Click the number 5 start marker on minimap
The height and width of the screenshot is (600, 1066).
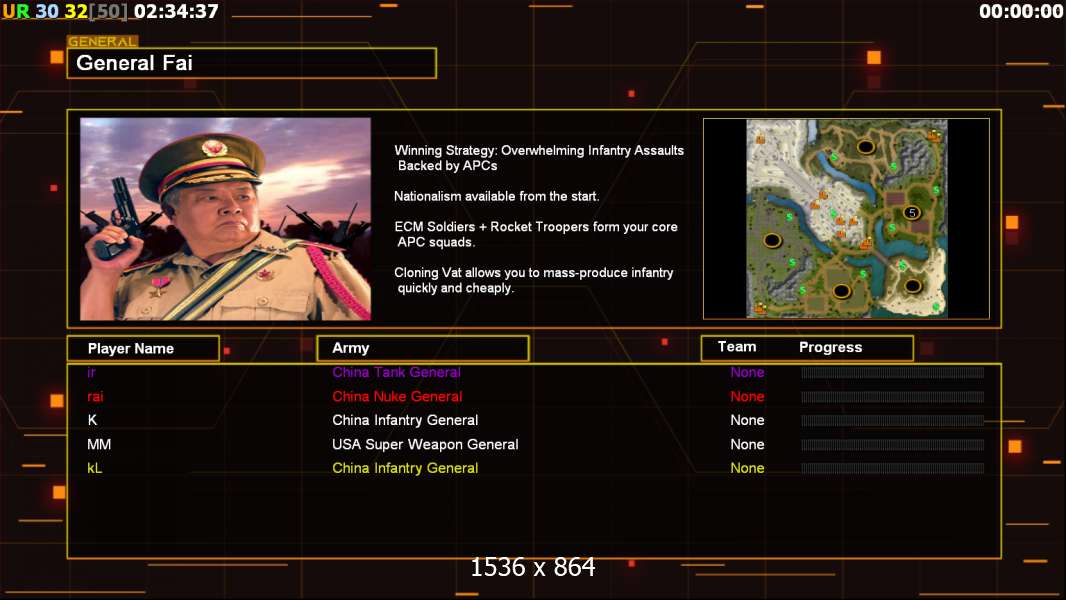(912, 213)
